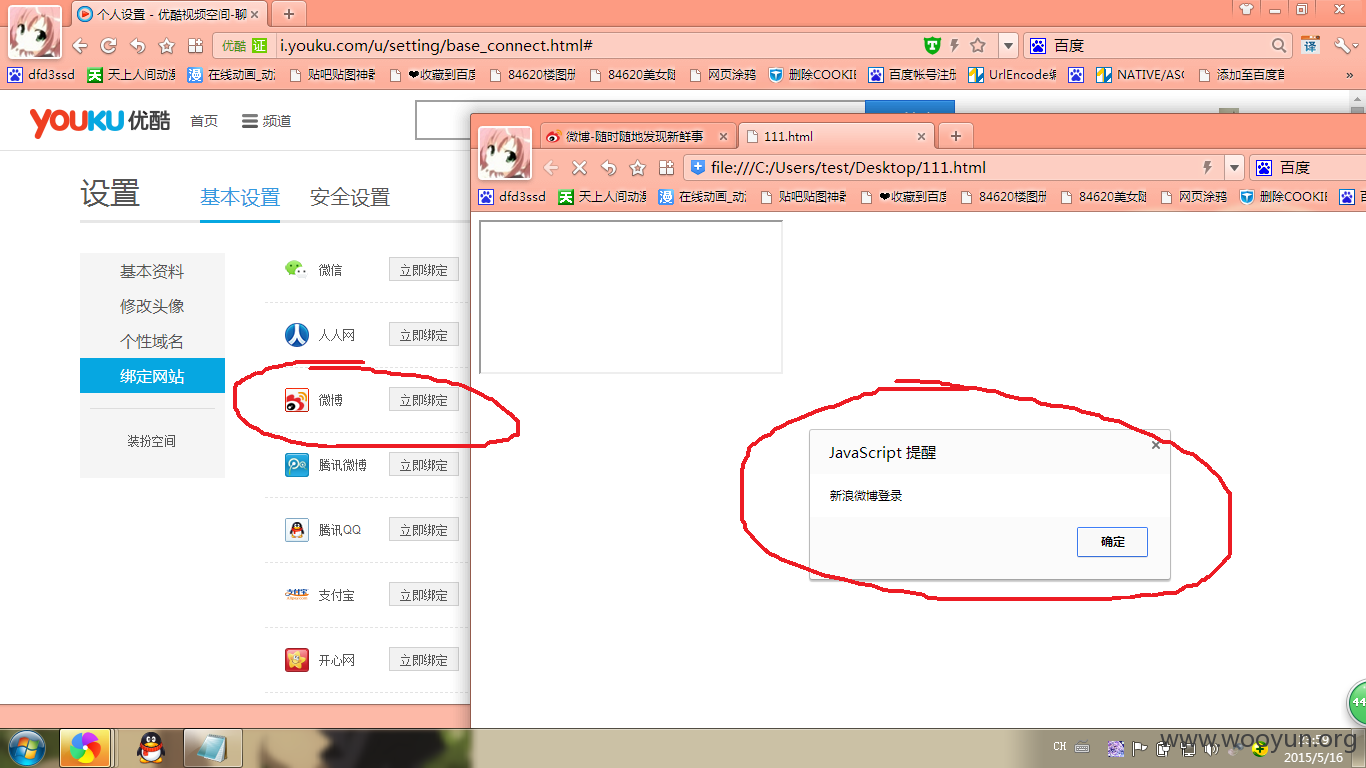Viewport: 1366px width, 768px height.
Task: Open notepad app in taskbar
Action: pos(213,748)
